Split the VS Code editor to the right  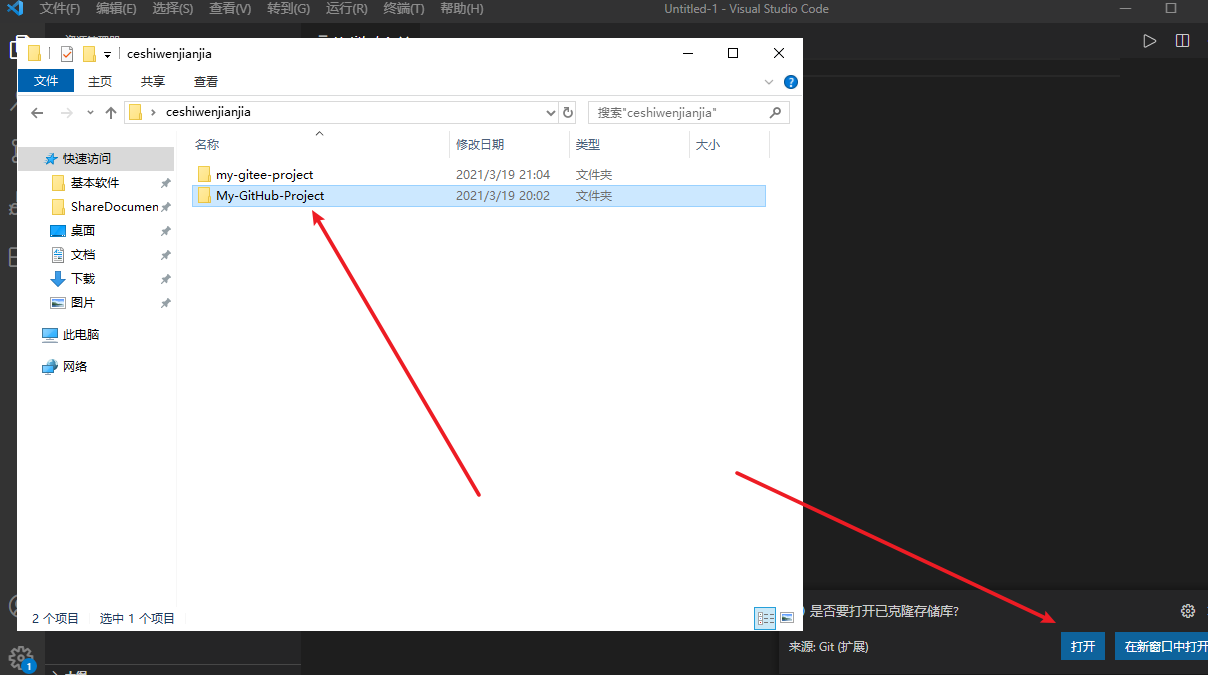point(1183,41)
